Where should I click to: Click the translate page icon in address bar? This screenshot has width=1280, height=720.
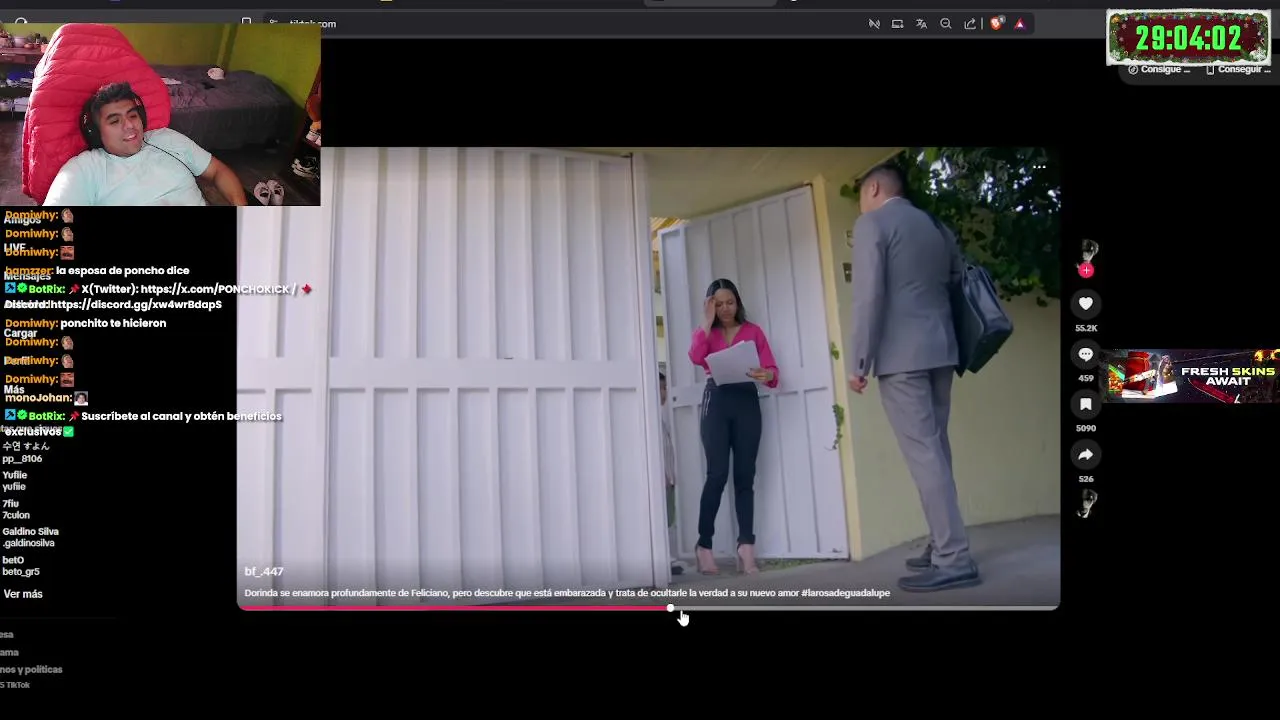click(x=921, y=24)
